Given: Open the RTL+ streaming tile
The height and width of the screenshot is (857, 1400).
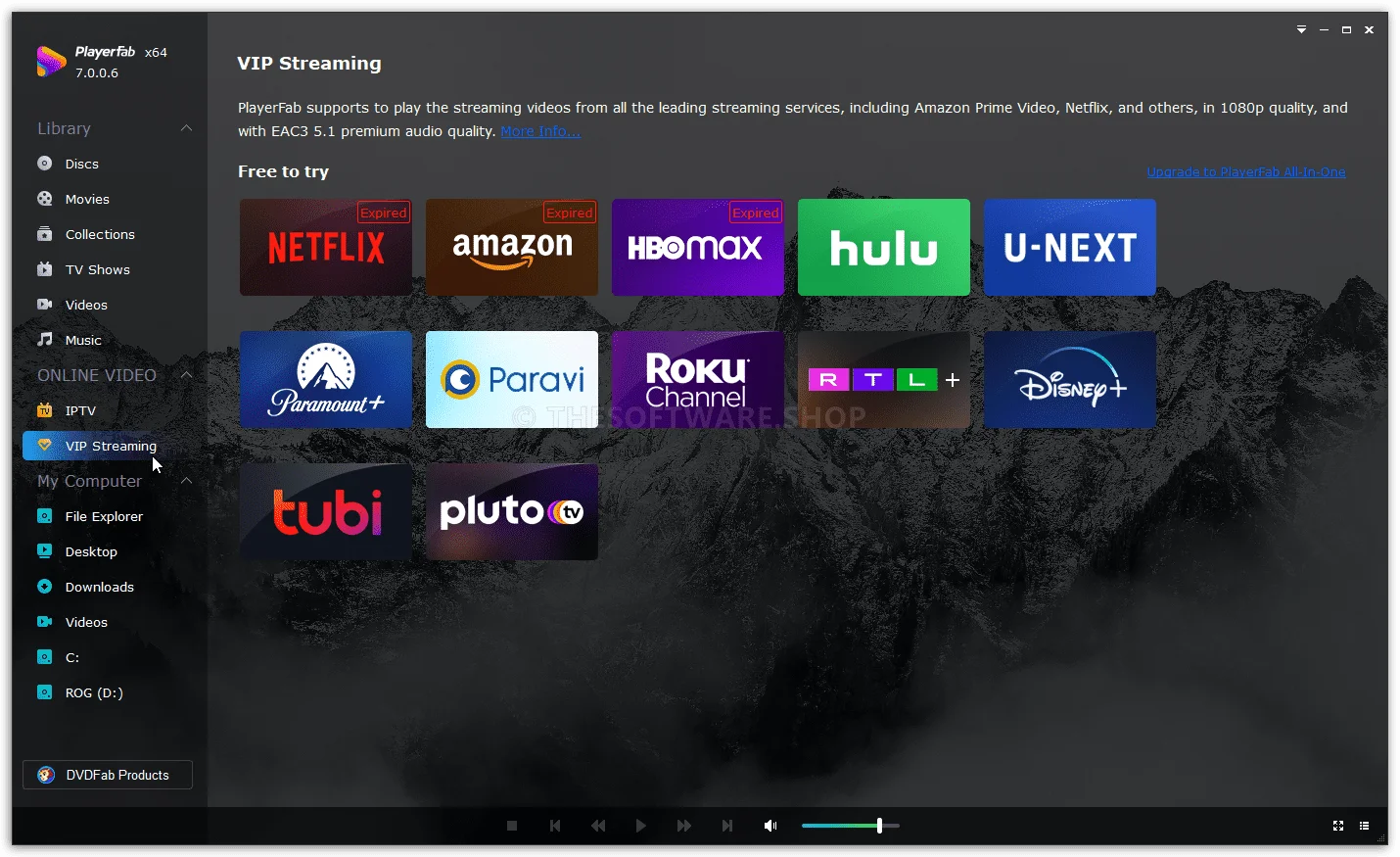Looking at the screenshot, I should tap(884, 380).
